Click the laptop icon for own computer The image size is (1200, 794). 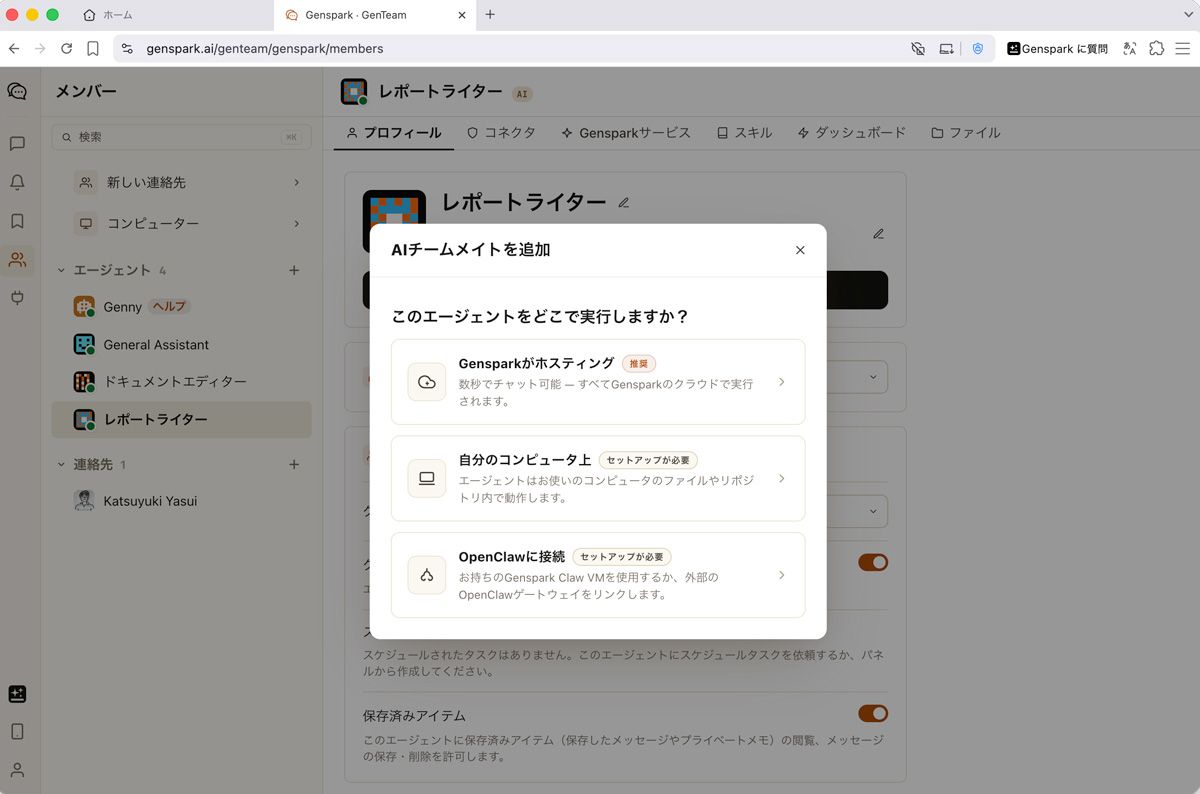427,478
